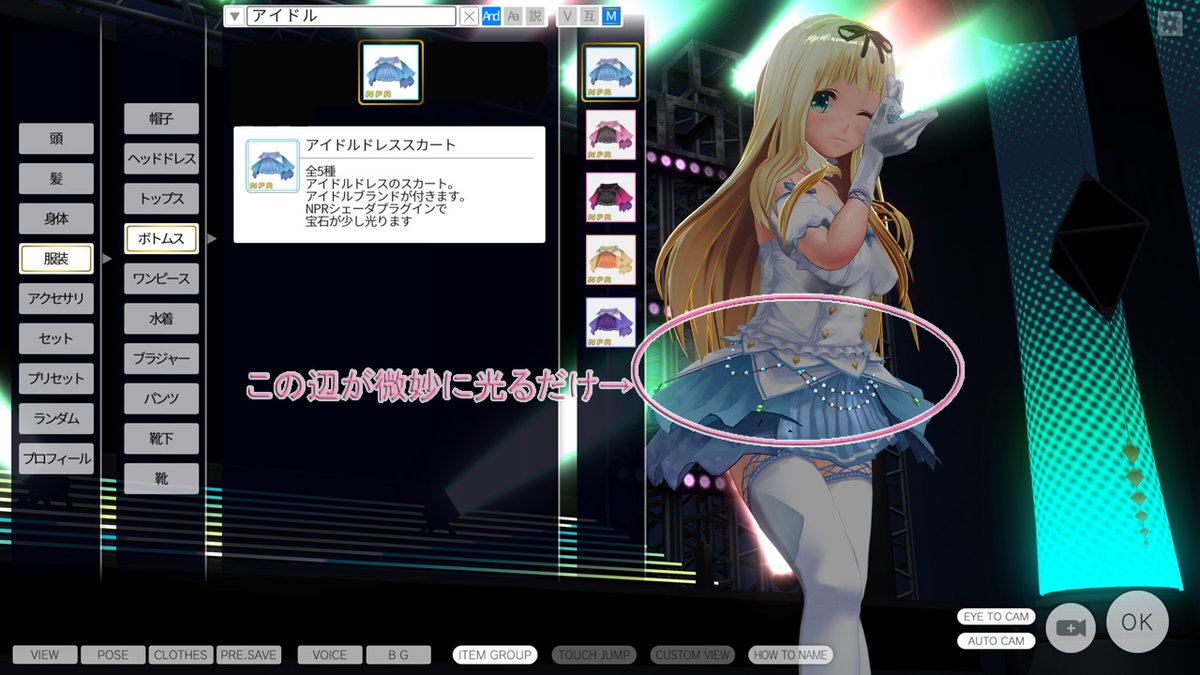The height and width of the screenshot is (675, 1200).
Task: Switch to the POSE tab
Action: [x=112, y=654]
